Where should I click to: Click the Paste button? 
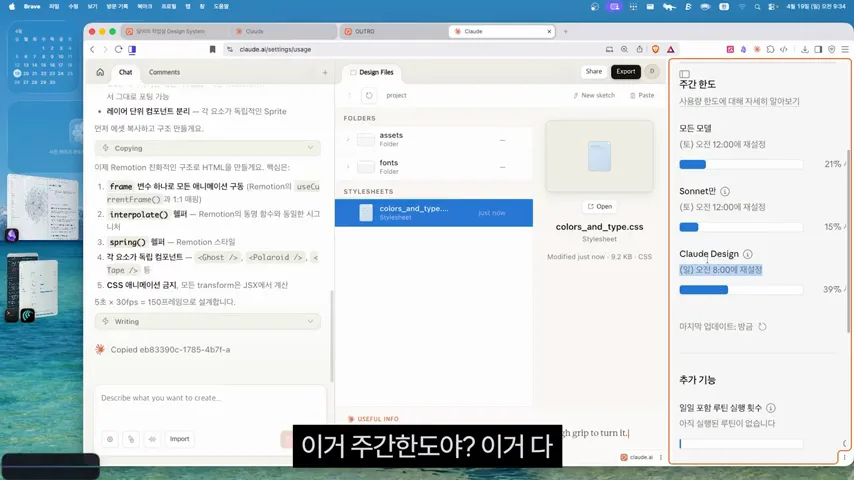[x=642, y=95]
